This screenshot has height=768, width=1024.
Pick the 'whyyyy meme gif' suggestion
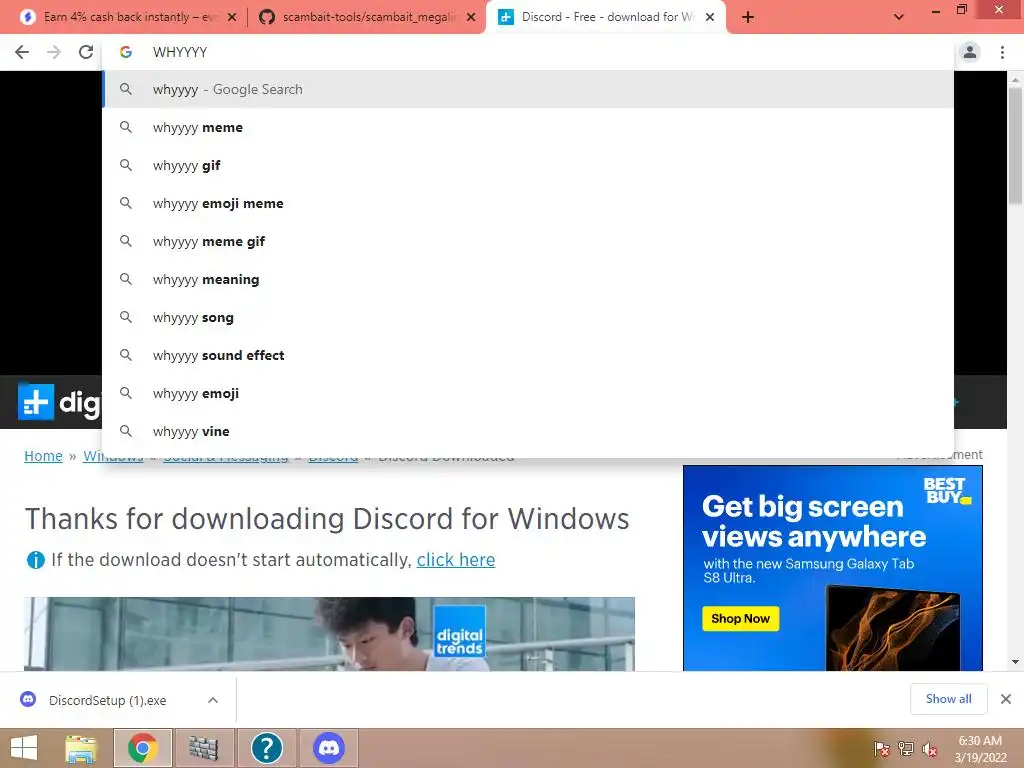528,241
